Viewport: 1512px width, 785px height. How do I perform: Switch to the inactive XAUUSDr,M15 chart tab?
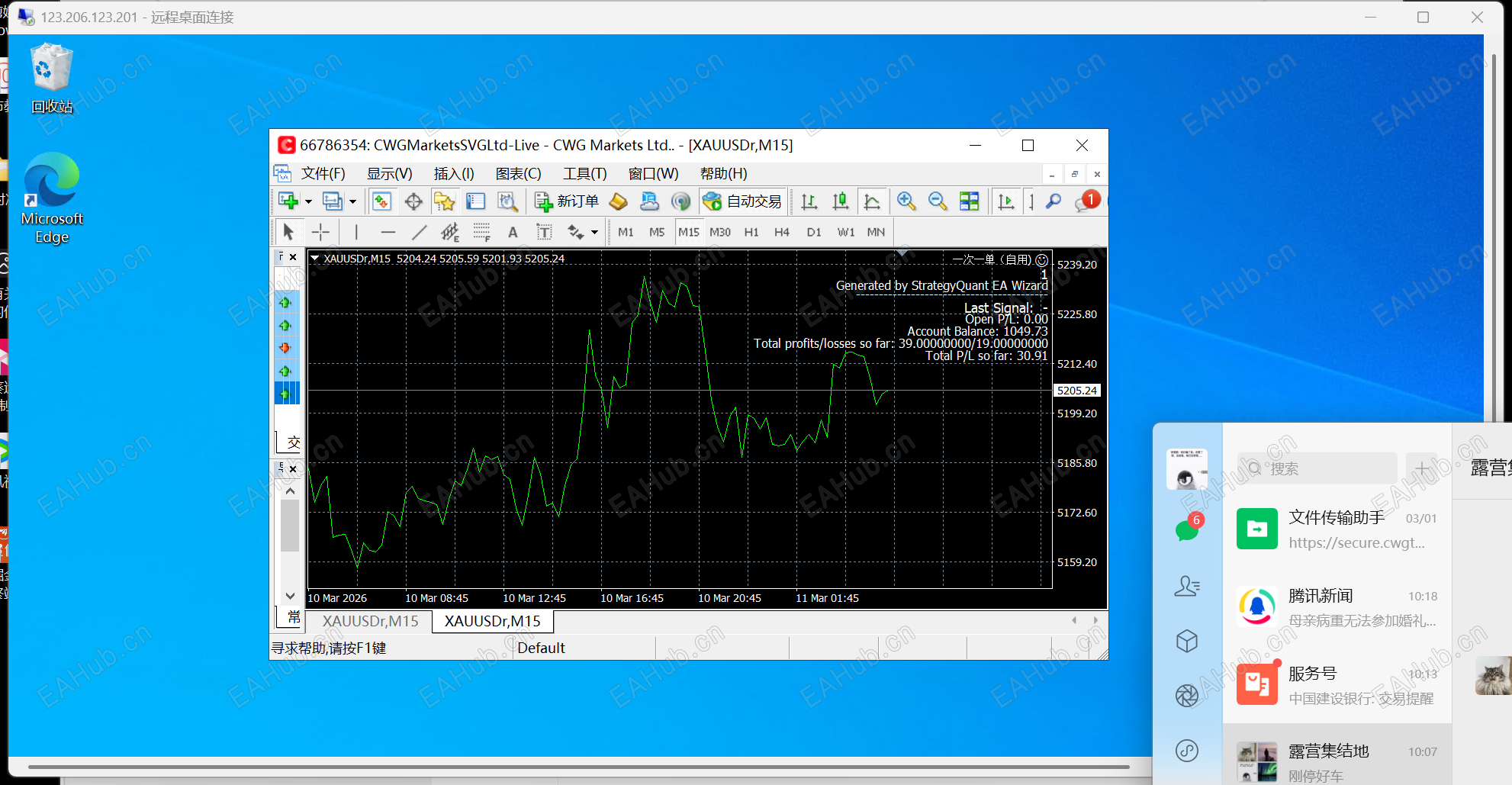370,622
